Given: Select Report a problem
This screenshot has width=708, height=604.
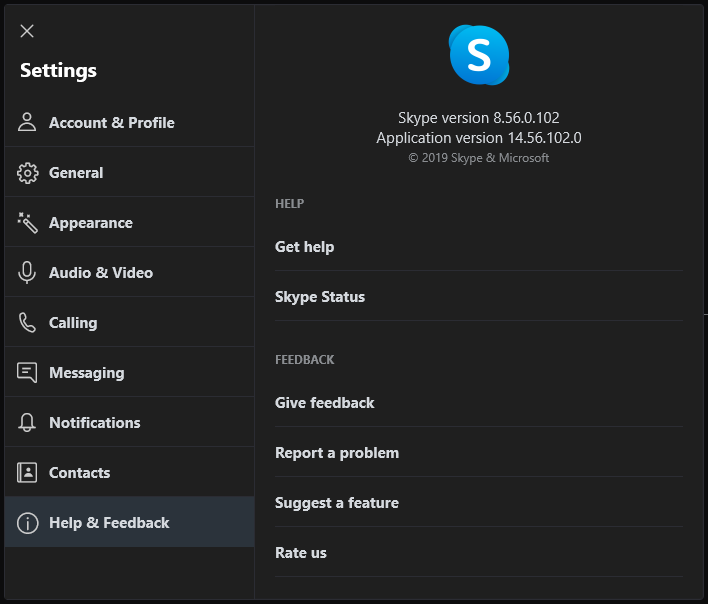Looking at the screenshot, I should 479,452.
